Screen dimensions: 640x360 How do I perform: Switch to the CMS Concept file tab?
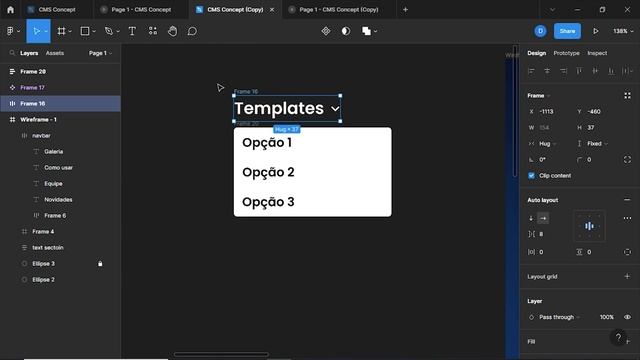point(56,9)
